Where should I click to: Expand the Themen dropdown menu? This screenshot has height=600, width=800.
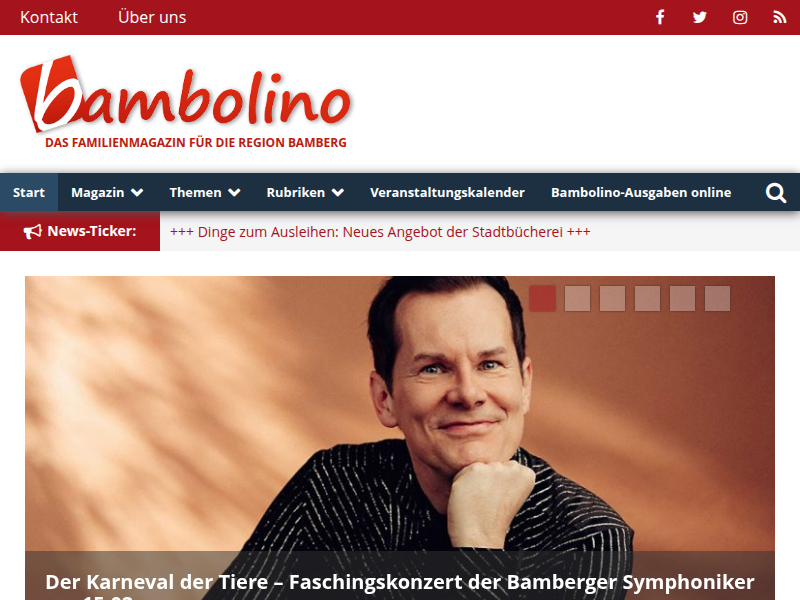[205, 192]
